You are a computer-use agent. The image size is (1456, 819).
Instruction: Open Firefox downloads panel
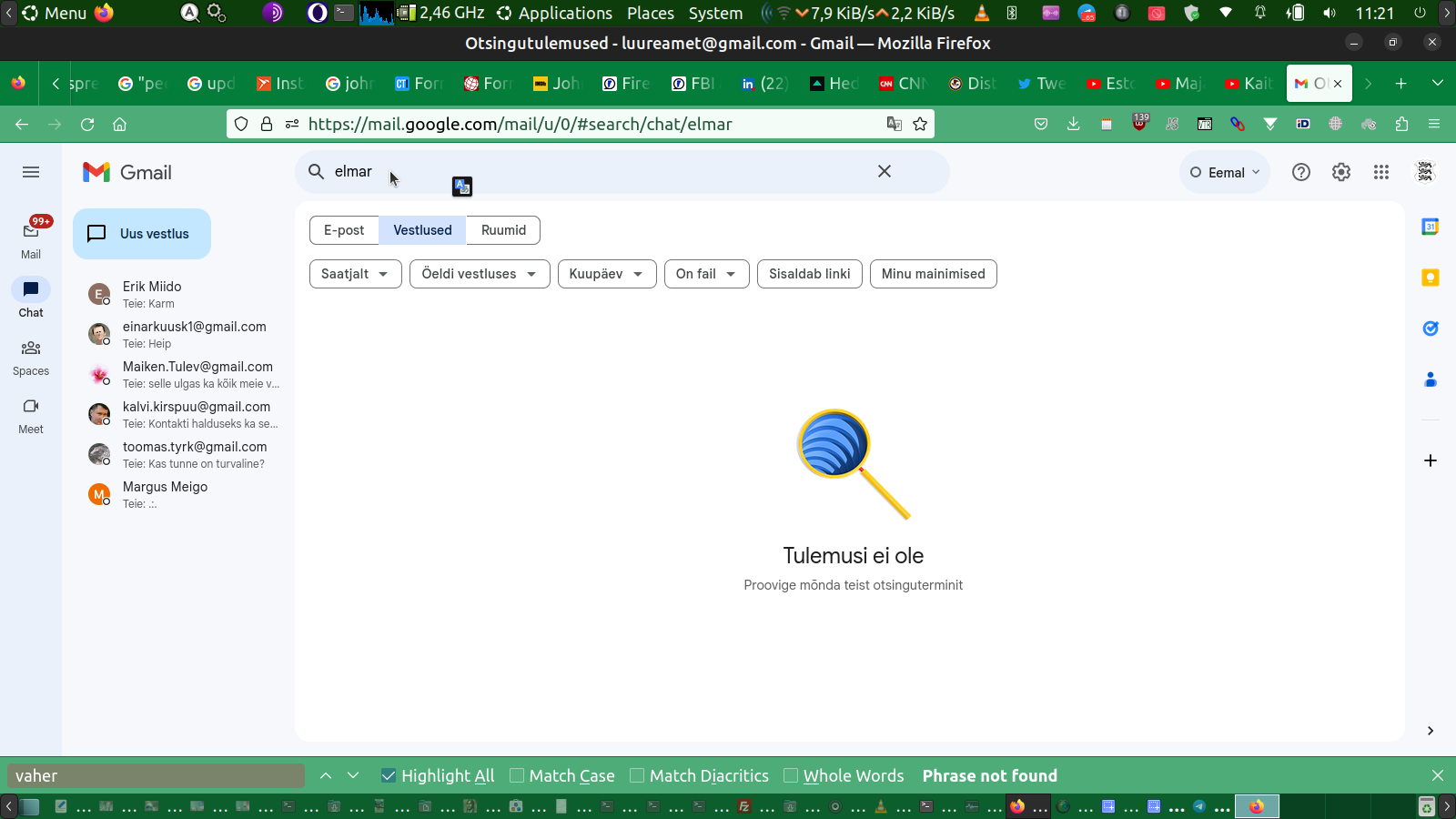click(1074, 124)
